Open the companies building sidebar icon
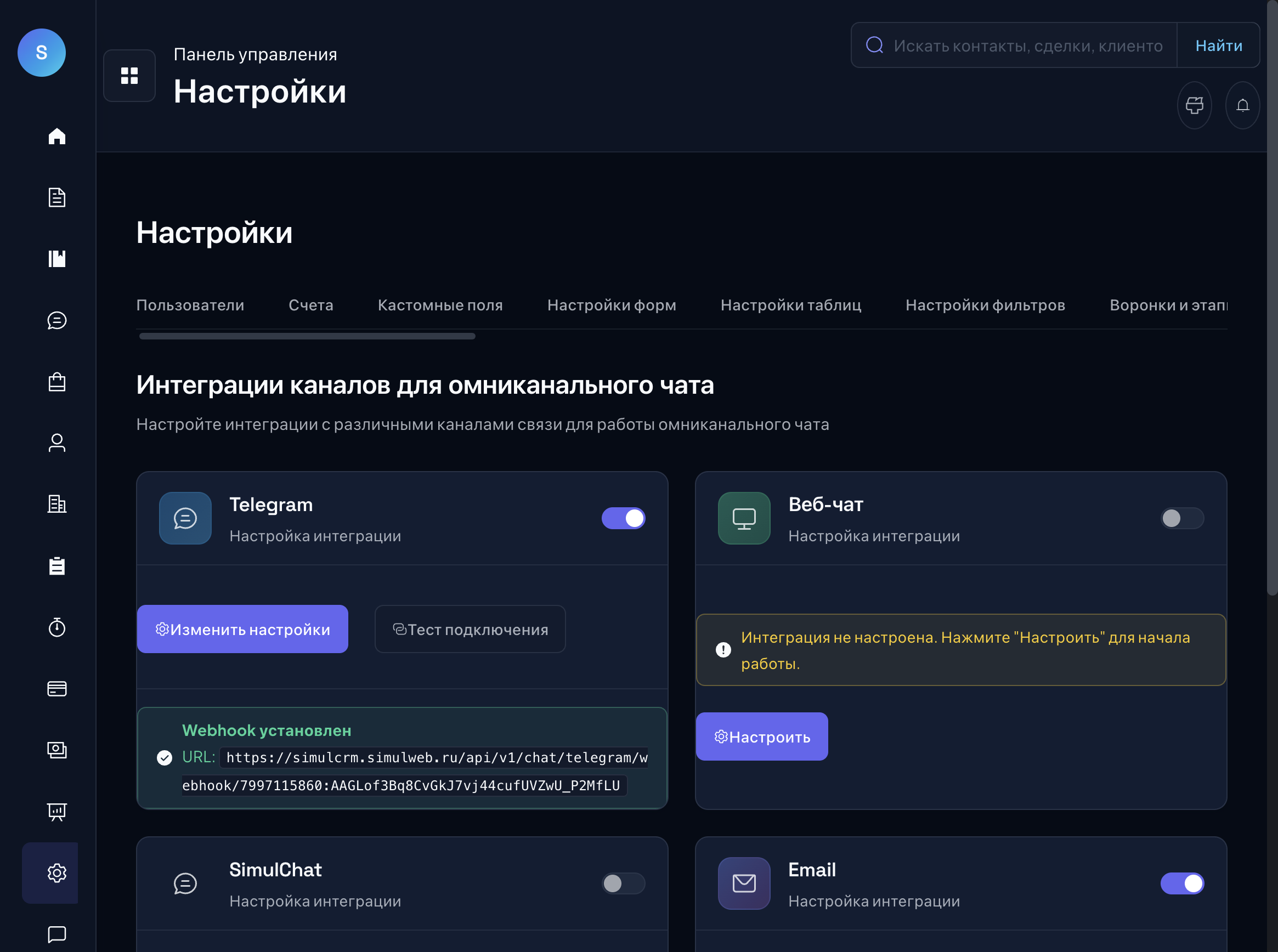The width and height of the screenshot is (1278, 952). pyautogui.click(x=56, y=504)
